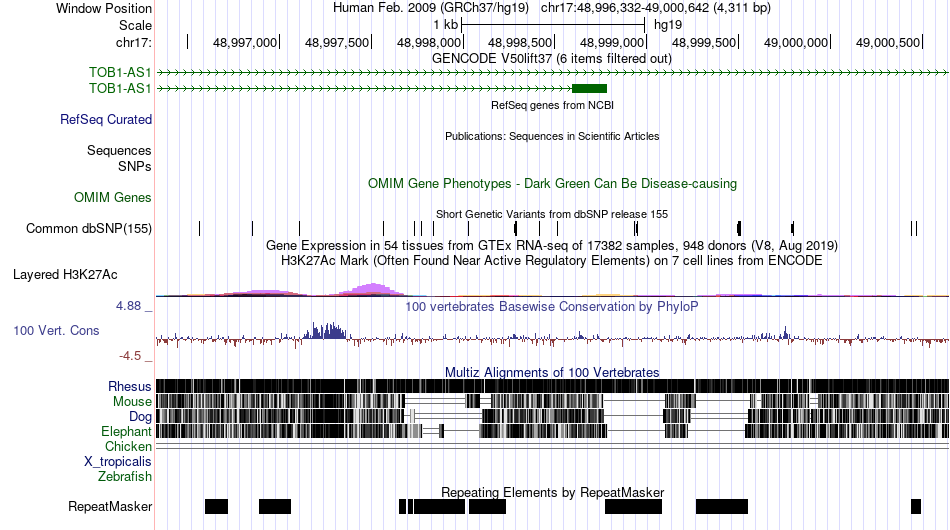Select the Zebrafish species label
Image resolution: width=950 pixels, height=530 pixels.
point(125,477)
